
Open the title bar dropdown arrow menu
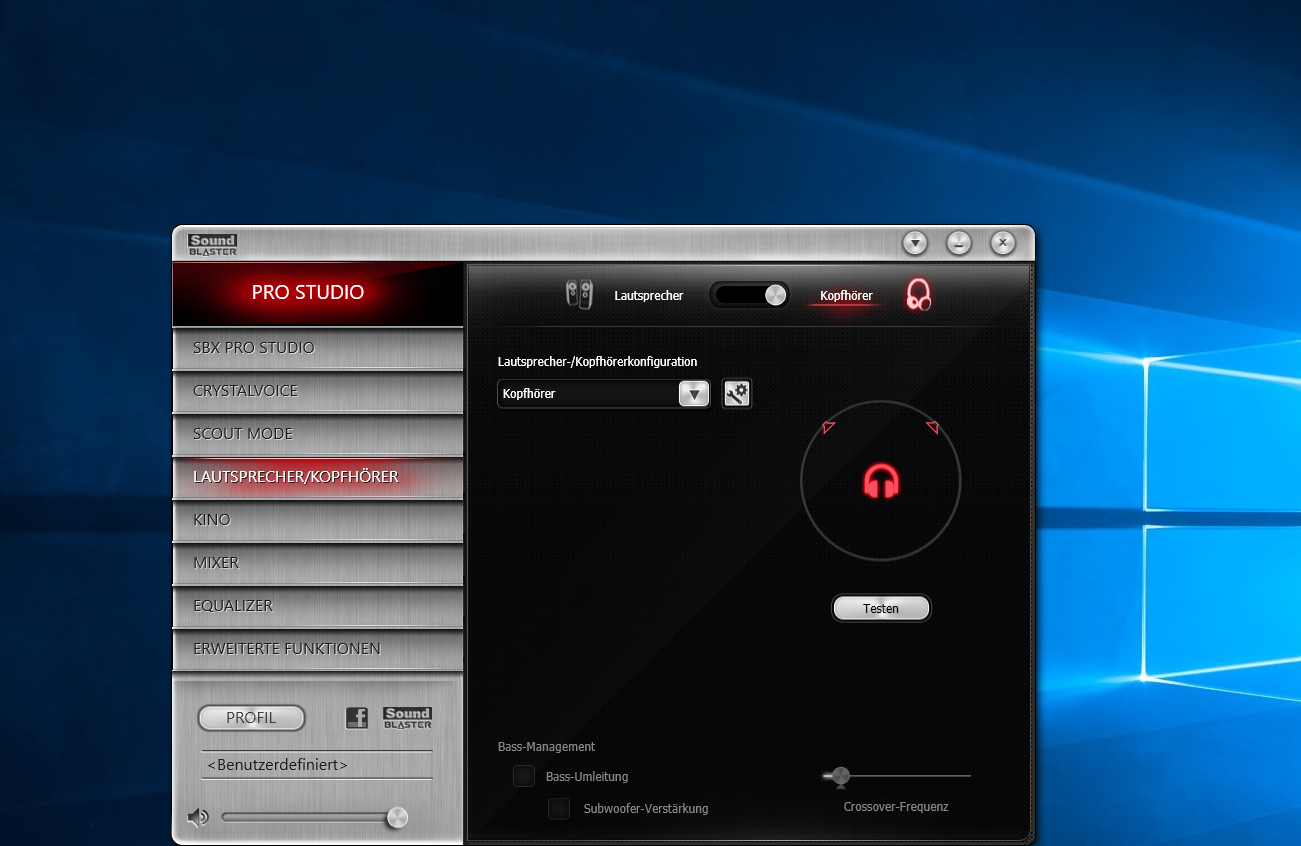click(915, 243)
